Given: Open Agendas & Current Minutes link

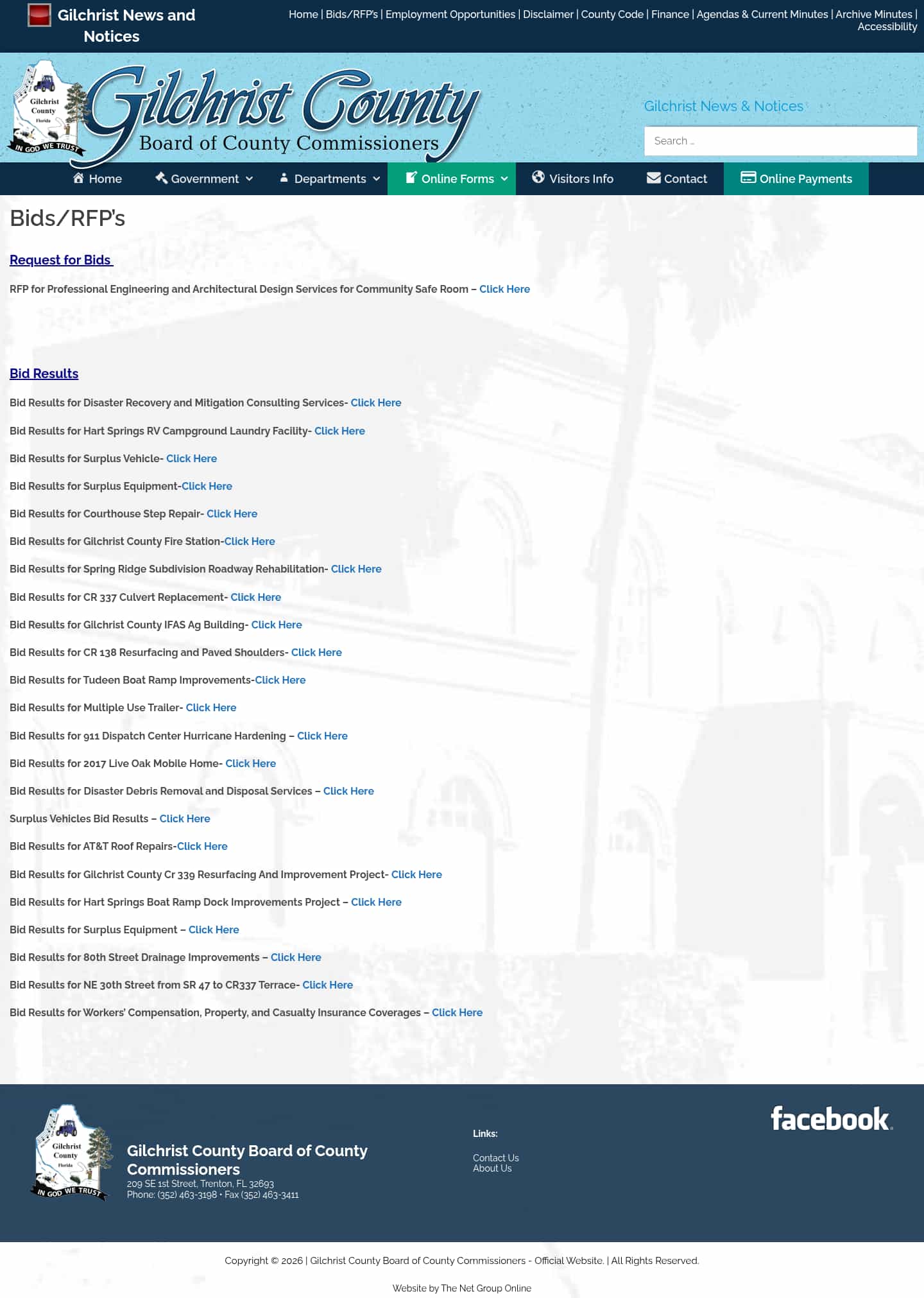Looking at the screenshot, I should tap(762, 14).
